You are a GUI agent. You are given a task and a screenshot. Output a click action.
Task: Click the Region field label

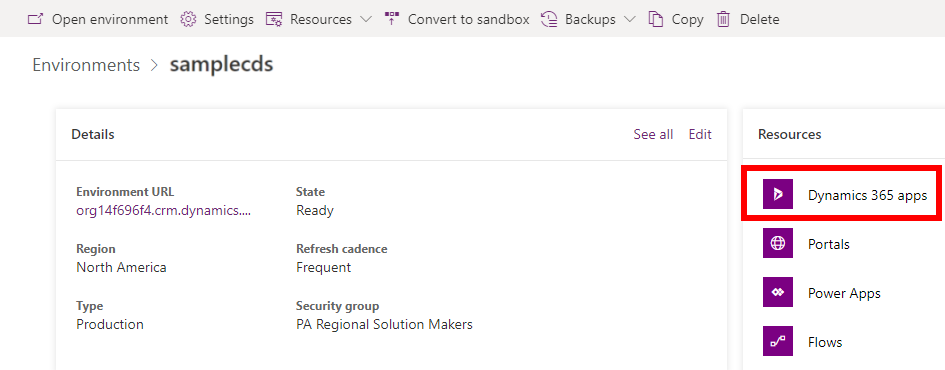click(x=96, y=249)
